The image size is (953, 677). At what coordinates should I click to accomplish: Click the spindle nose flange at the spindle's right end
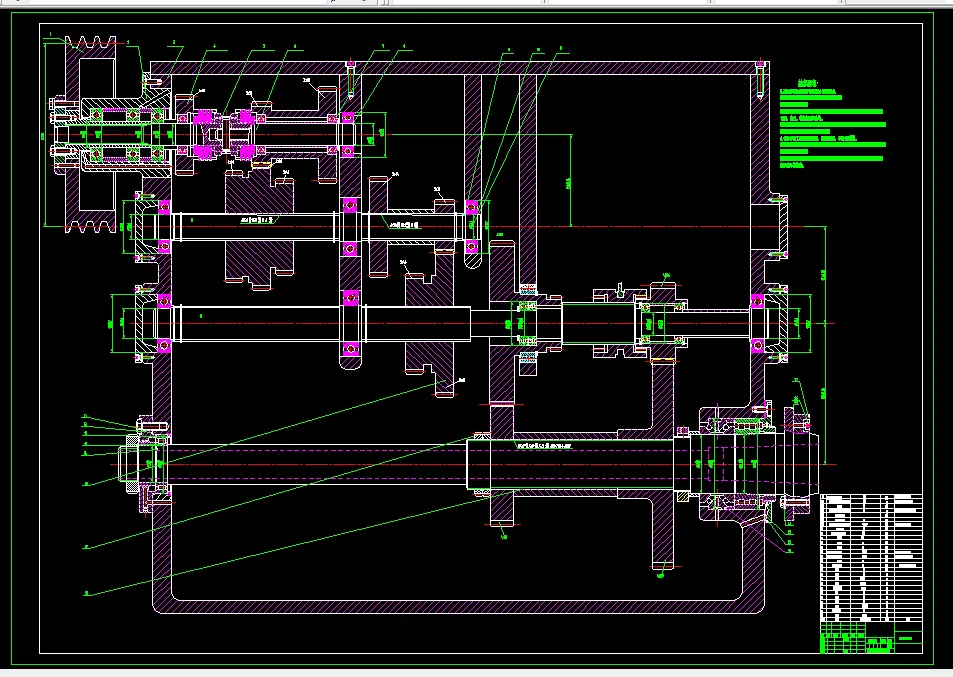coord(797,463)
